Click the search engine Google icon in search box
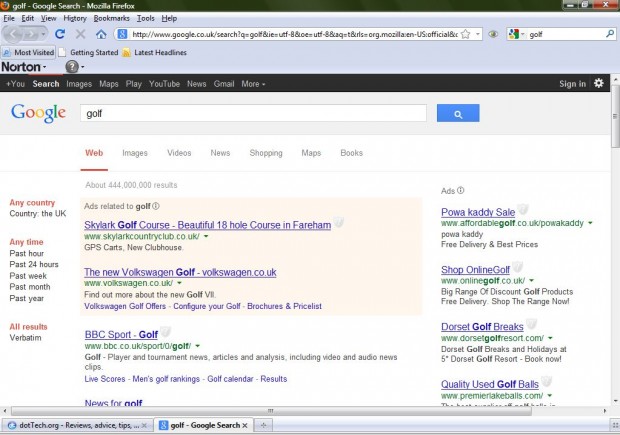Viewport: 620px width, 435px height. coord(514,34)
